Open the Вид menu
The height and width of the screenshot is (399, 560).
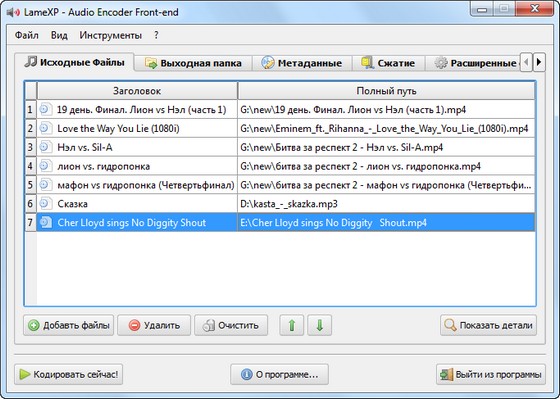(59, 35)
